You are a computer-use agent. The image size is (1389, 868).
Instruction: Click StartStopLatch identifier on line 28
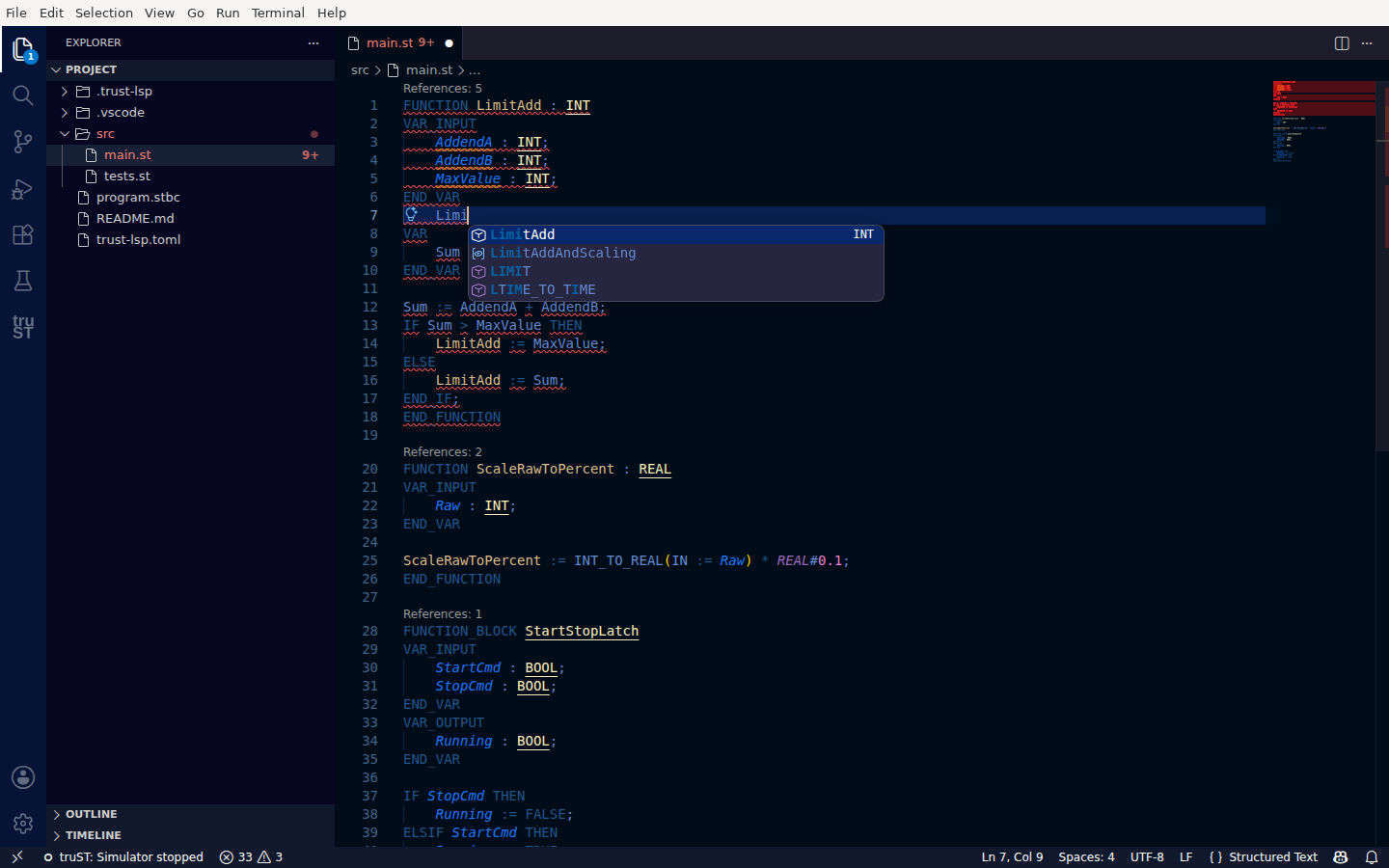click(582, 632)
